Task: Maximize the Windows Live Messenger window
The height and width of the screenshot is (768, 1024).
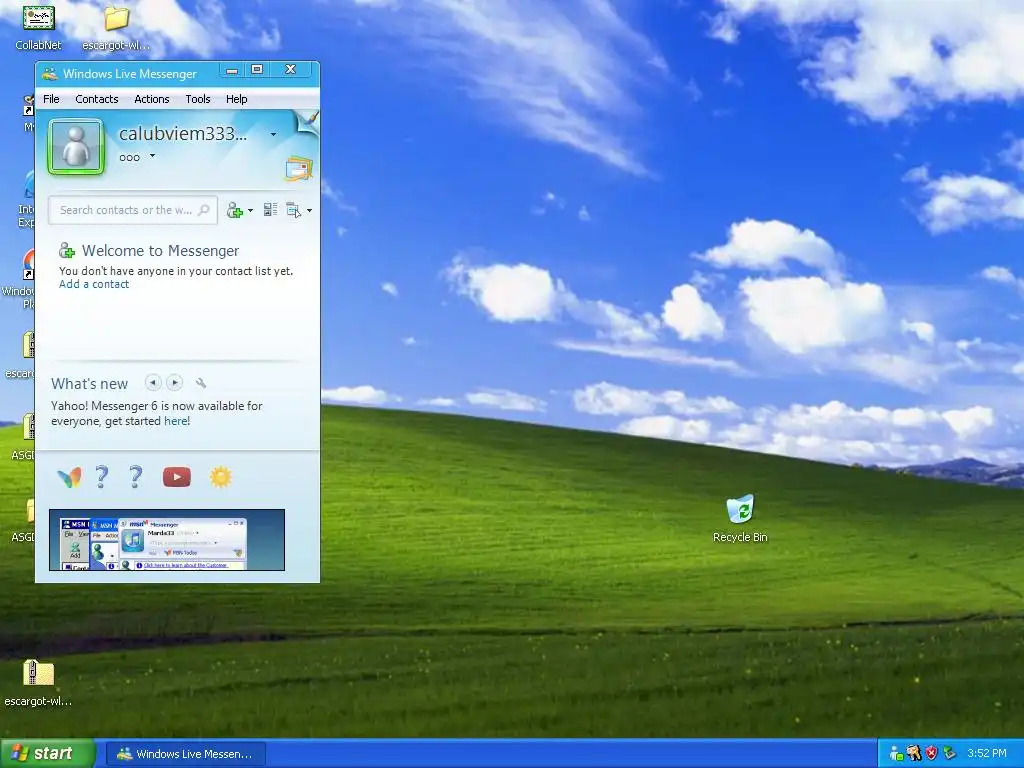Action: 257,70
